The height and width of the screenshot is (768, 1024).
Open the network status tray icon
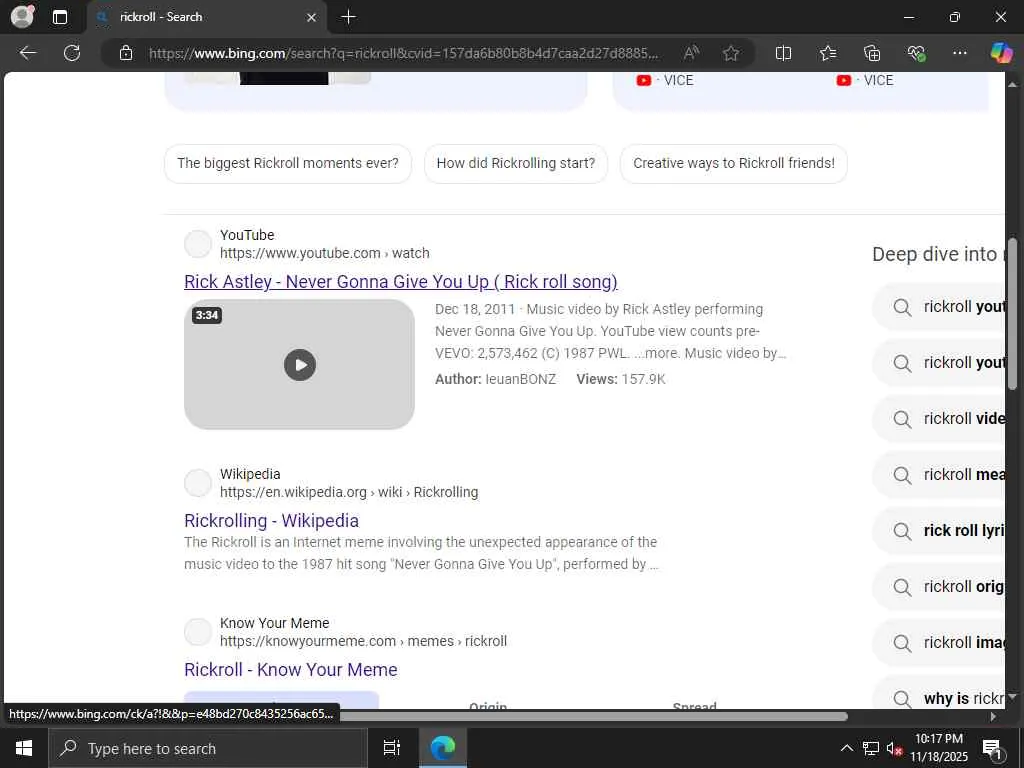tap(871, 748)
